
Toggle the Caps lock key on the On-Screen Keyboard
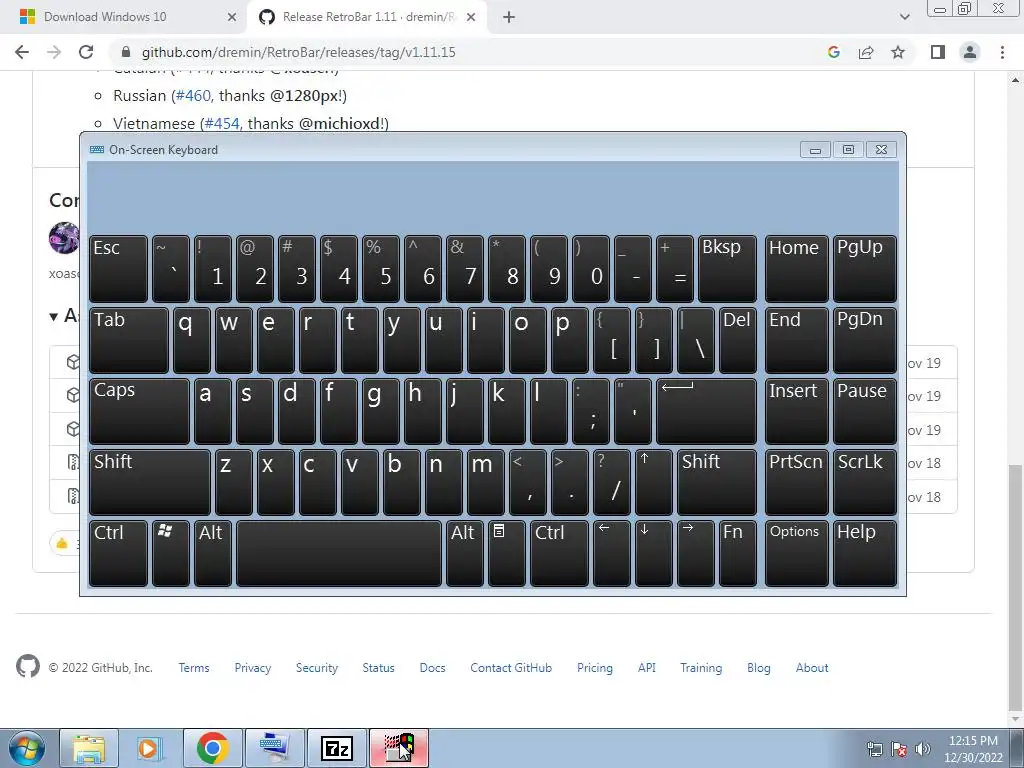point(139,411)
